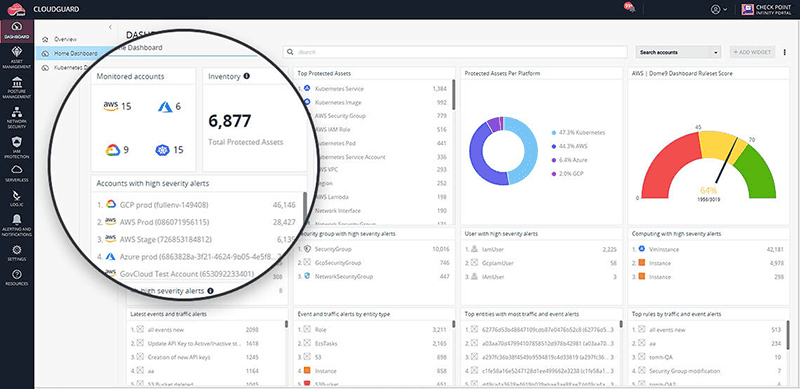
Task: Open Asset Management from the sidebar
Action: coord(17,57)
